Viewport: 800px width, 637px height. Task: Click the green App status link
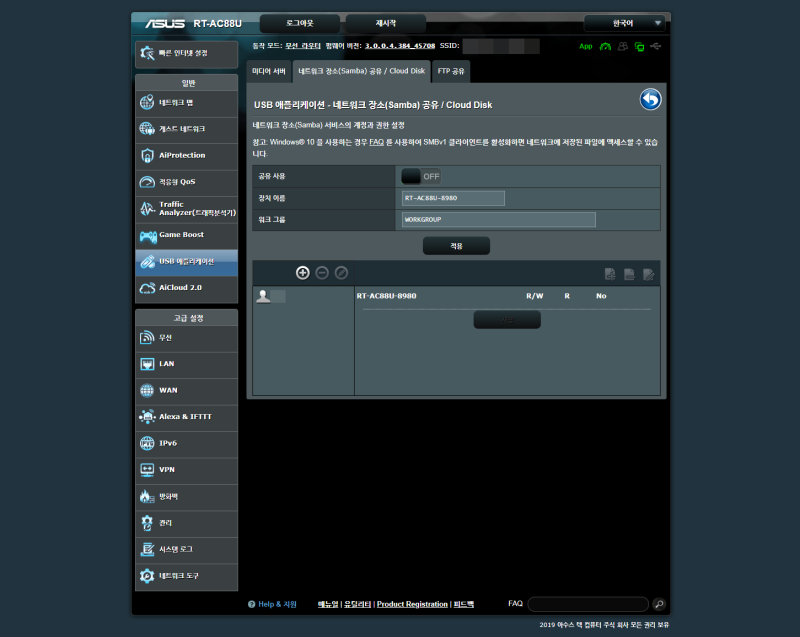[x=586, y=46]
